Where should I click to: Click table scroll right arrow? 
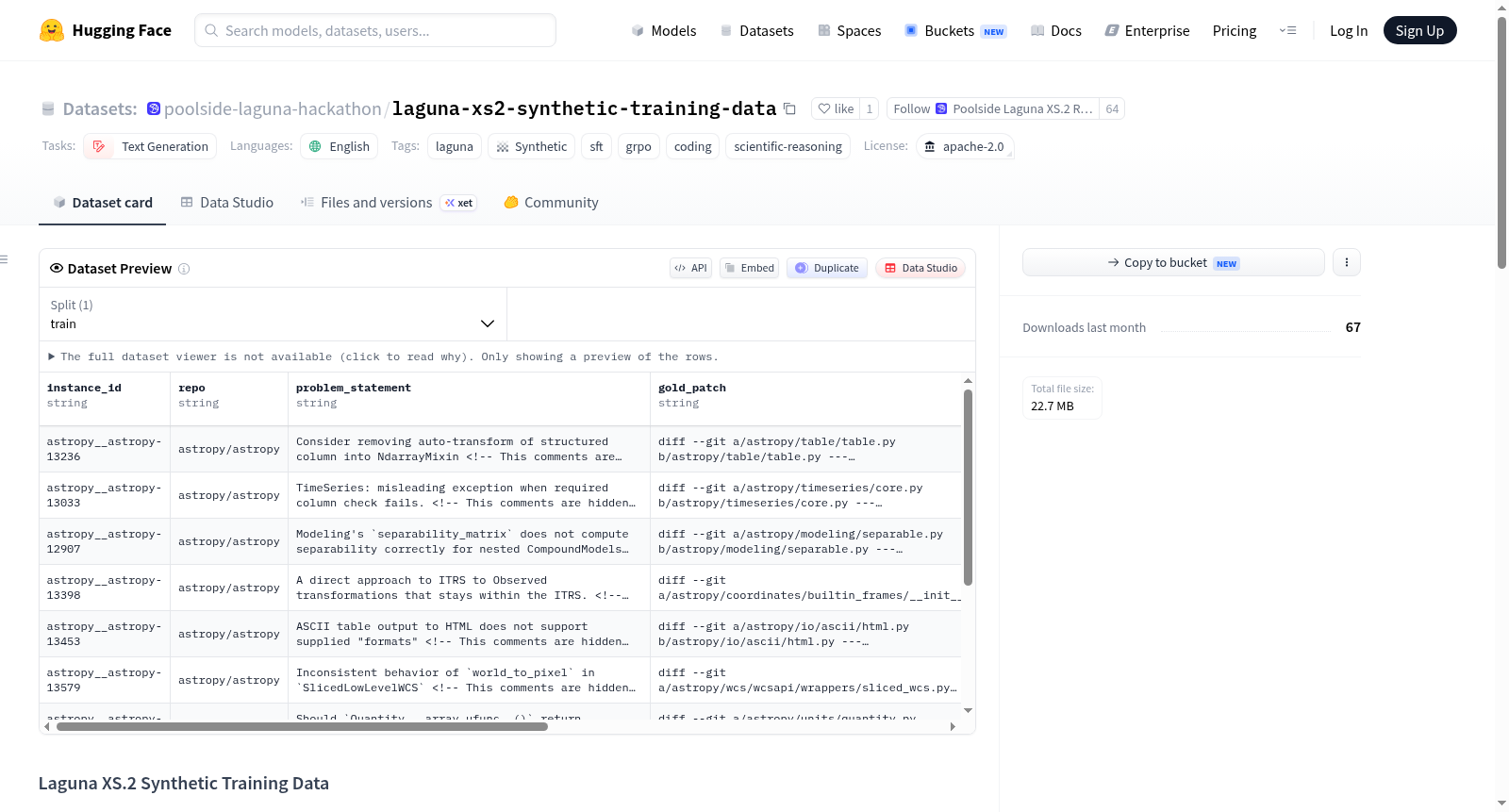coord(953,727)
